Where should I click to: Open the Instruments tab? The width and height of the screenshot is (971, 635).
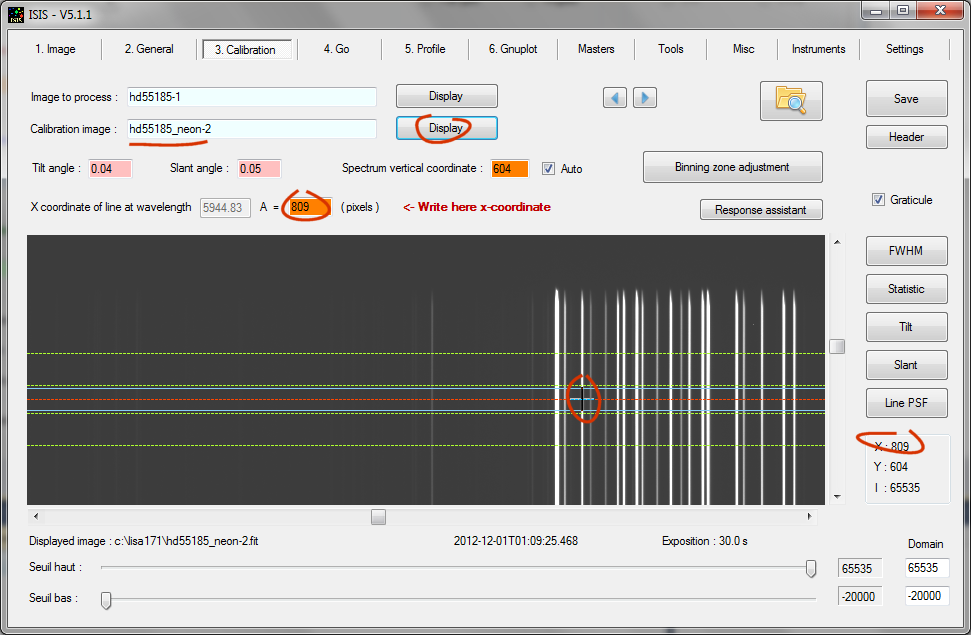pyautogui.click(x=818, y=49)
